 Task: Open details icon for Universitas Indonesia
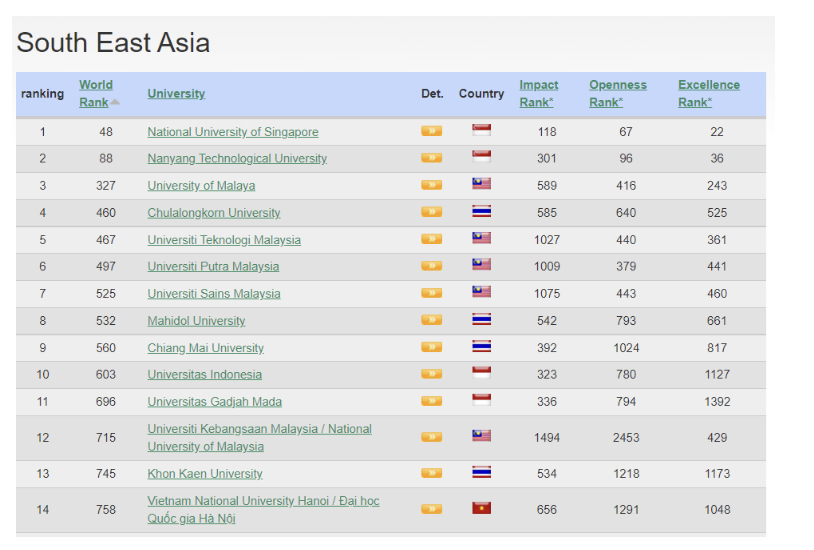(x=431, y=374)
